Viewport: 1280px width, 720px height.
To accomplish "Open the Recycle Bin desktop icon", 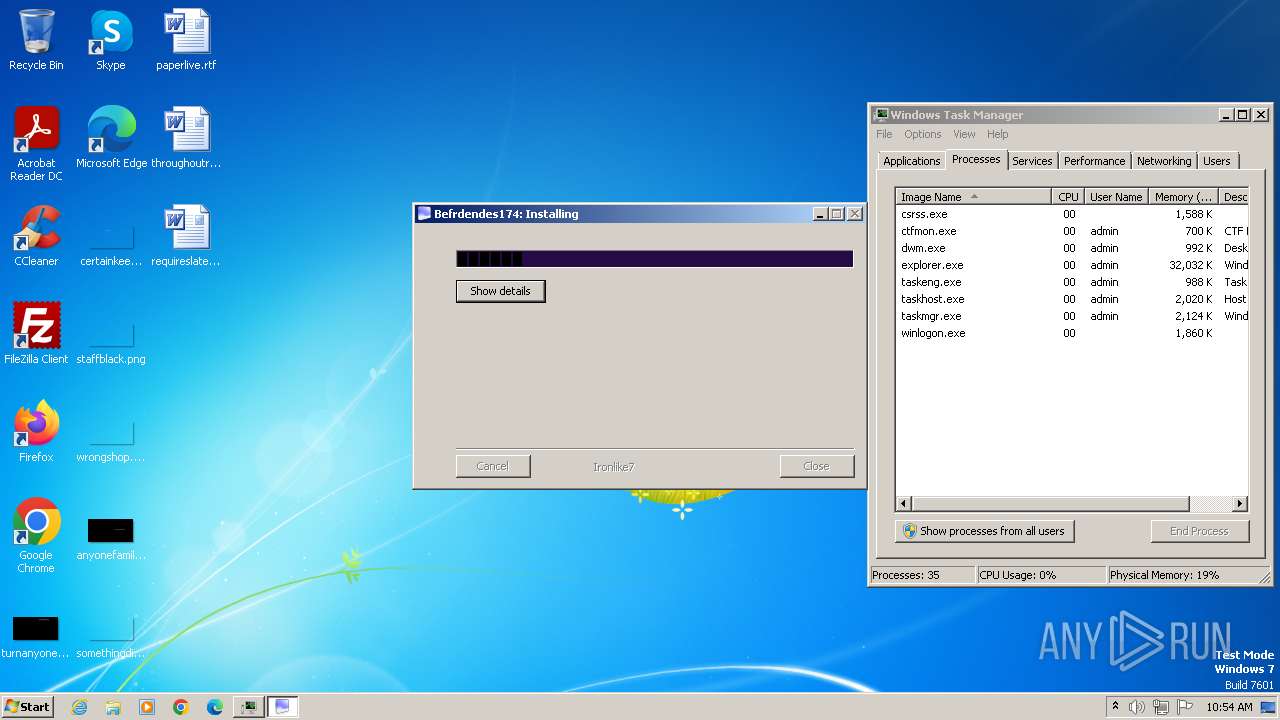I will click(x=36, y=40).
